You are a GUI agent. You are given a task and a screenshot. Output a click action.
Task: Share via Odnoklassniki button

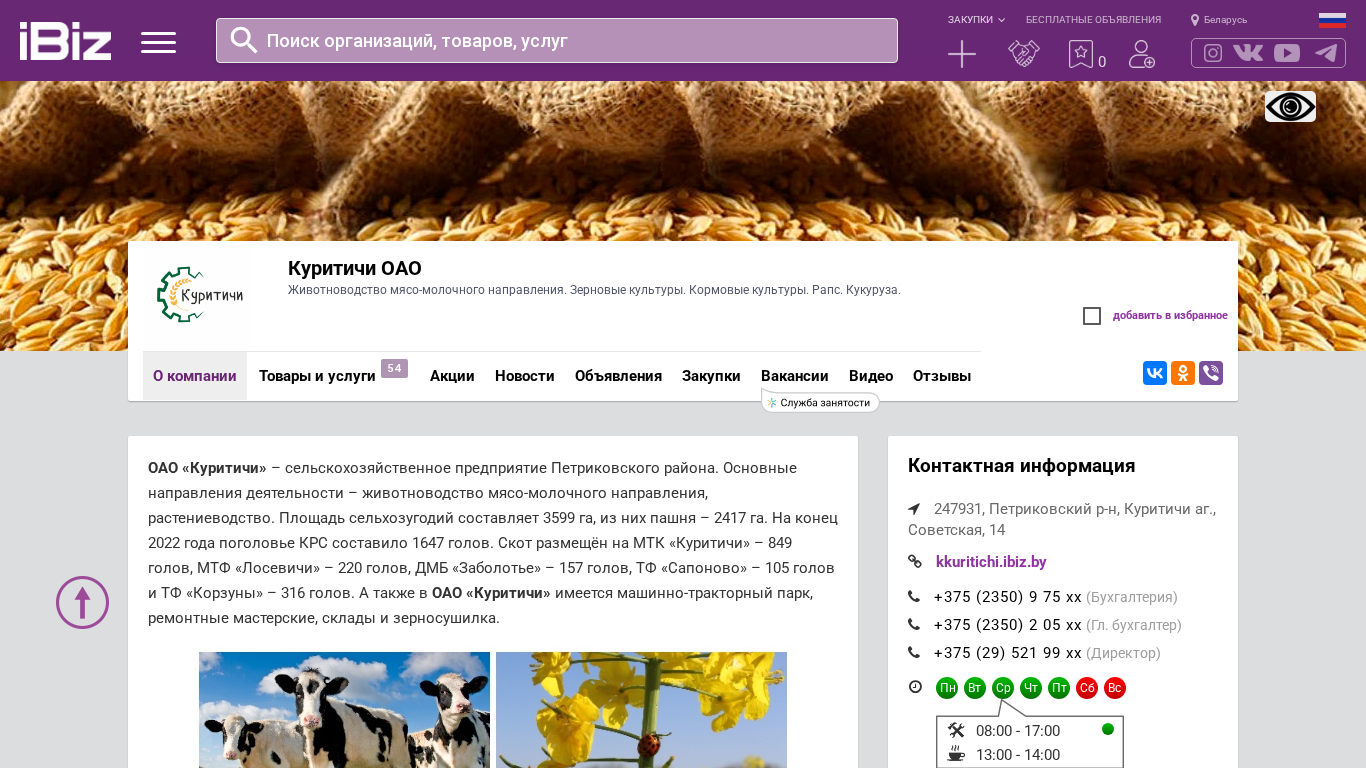(x=1183, y=373)
